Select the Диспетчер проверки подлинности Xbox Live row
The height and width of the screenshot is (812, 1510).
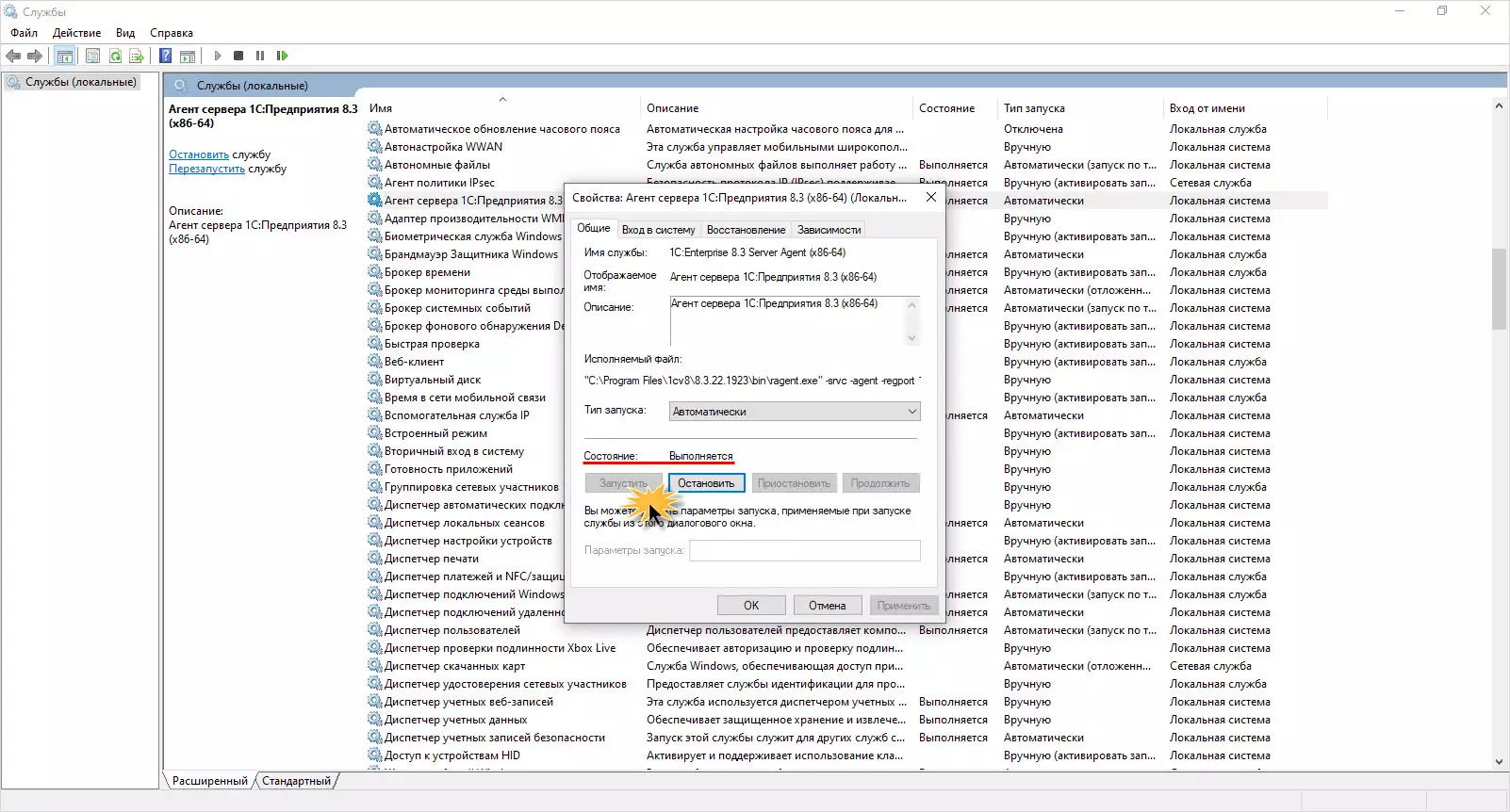point(846,648)
